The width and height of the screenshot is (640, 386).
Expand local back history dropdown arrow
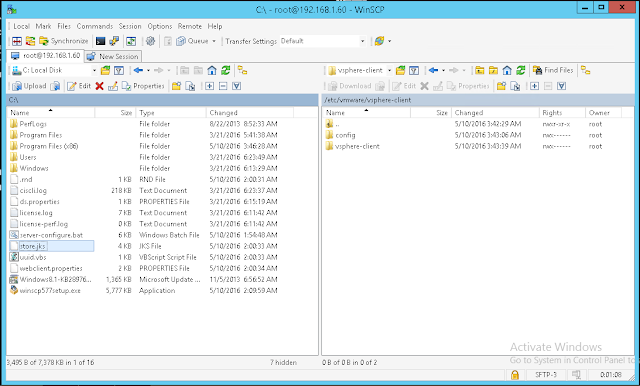point(148,71)
